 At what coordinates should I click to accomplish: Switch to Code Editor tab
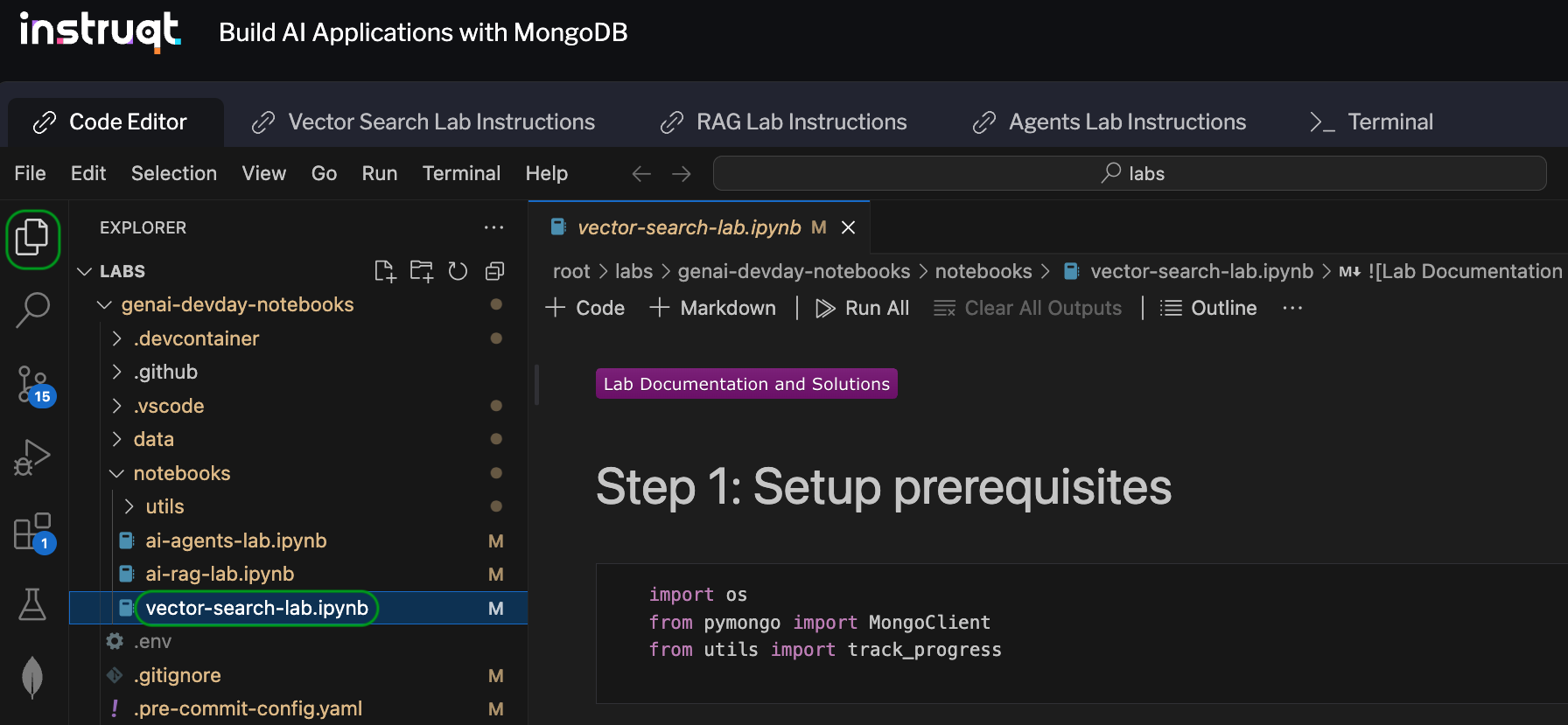[x=115, y=122]
